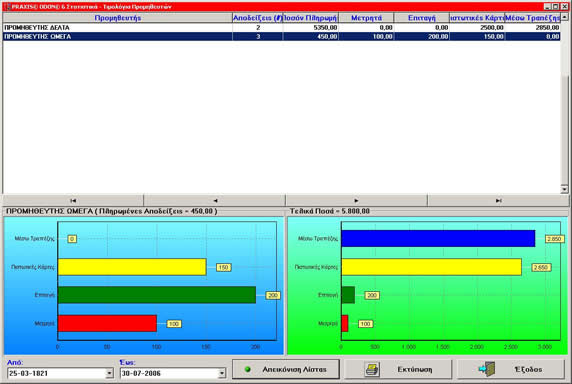Click Μετρητά column header
572x384 pixels.
point(366,18)
